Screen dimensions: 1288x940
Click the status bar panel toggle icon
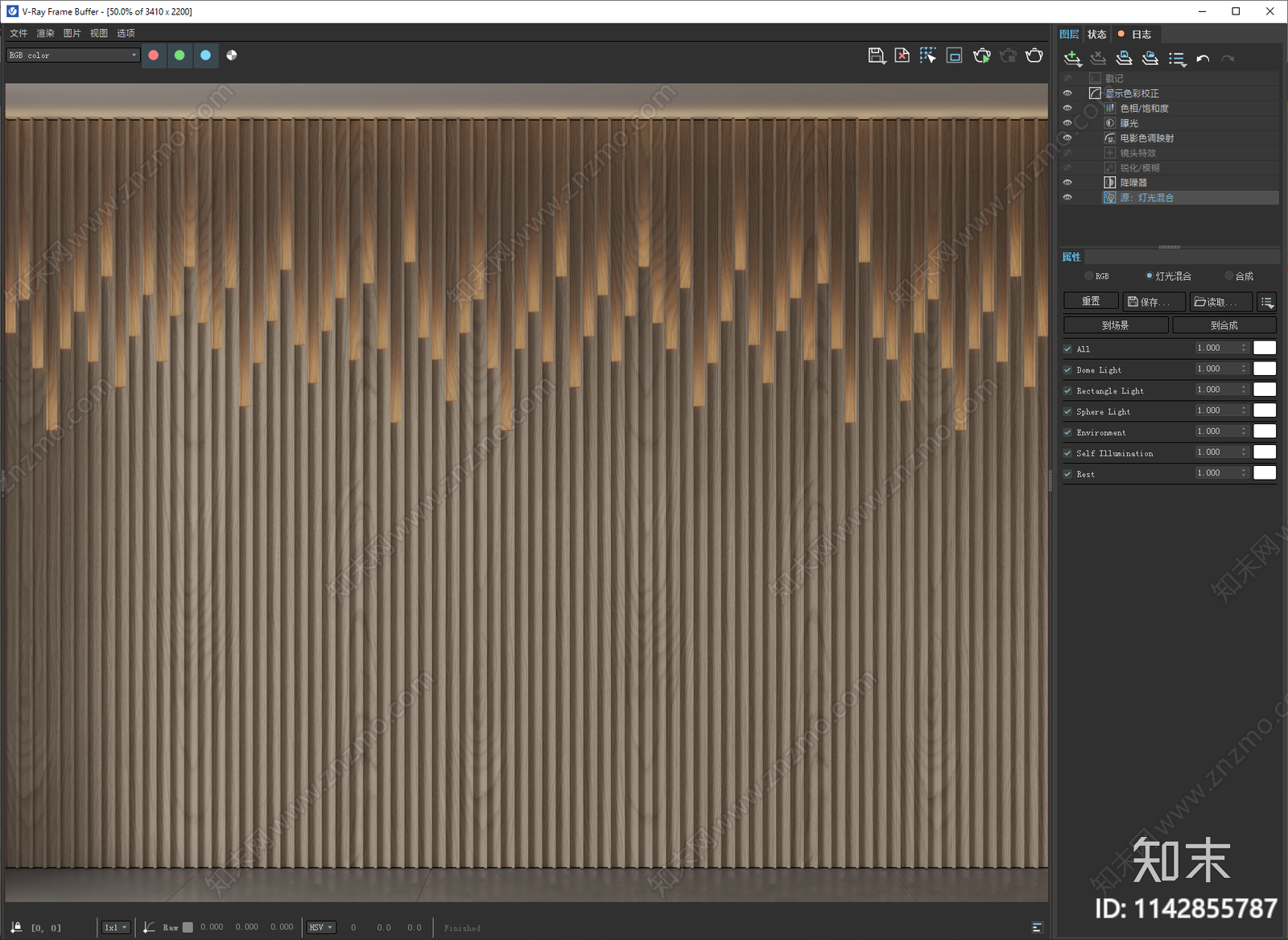(1037, 927)
